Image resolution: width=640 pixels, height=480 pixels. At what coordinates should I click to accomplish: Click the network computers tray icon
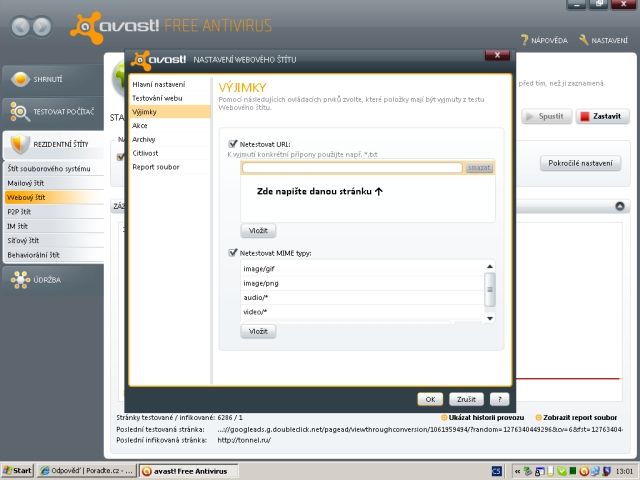(595, 471)
